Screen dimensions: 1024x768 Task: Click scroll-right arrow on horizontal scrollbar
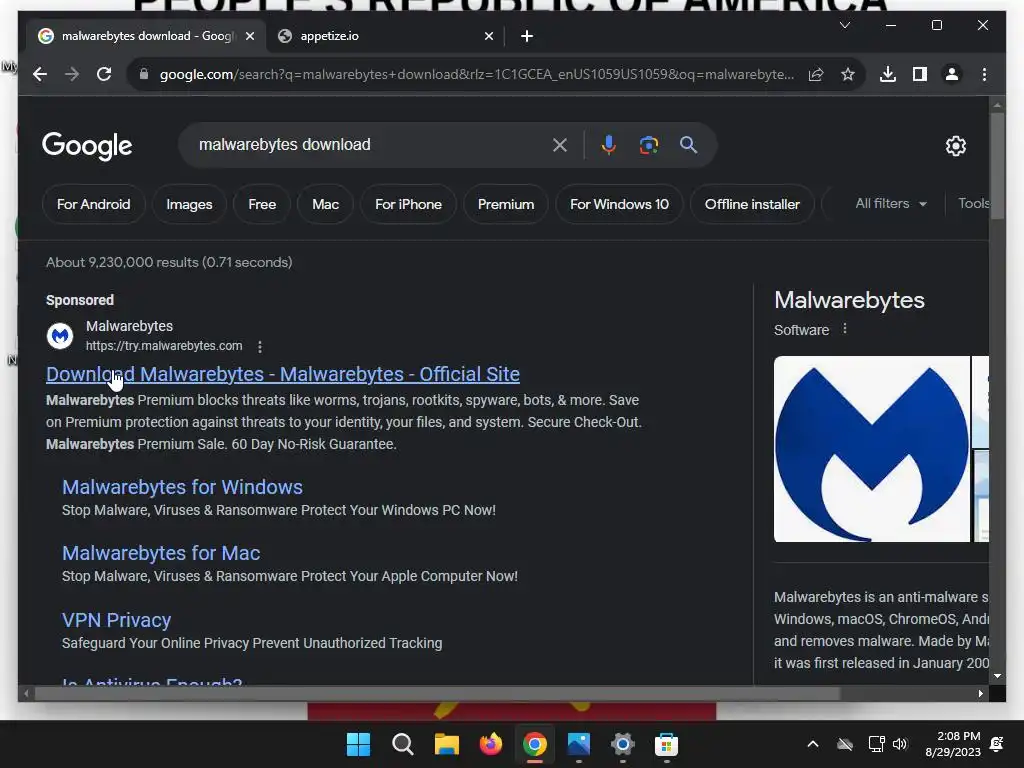(980, 694)
